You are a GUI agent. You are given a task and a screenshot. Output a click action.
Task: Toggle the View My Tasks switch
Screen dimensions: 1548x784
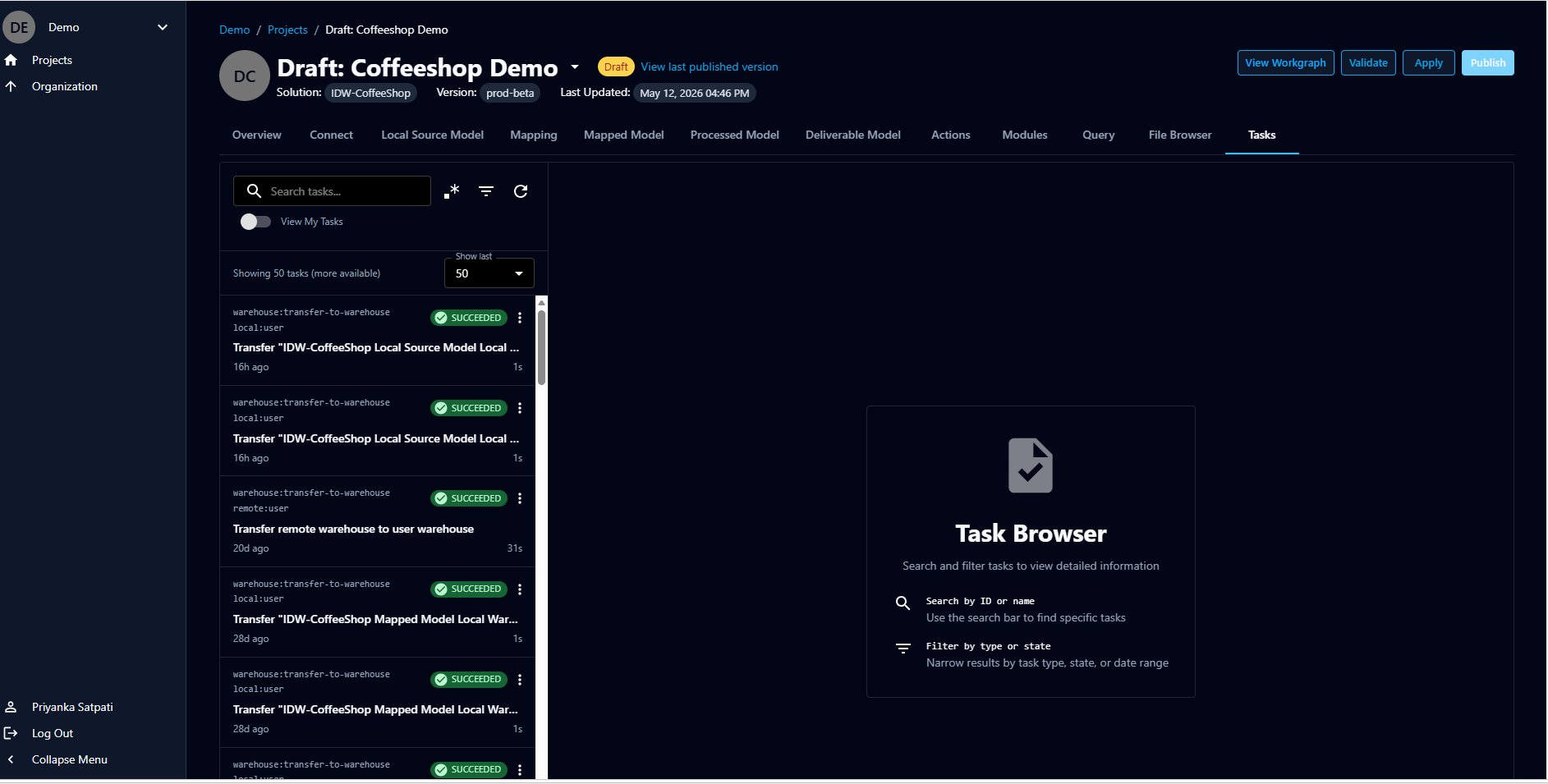coord(255,222)
